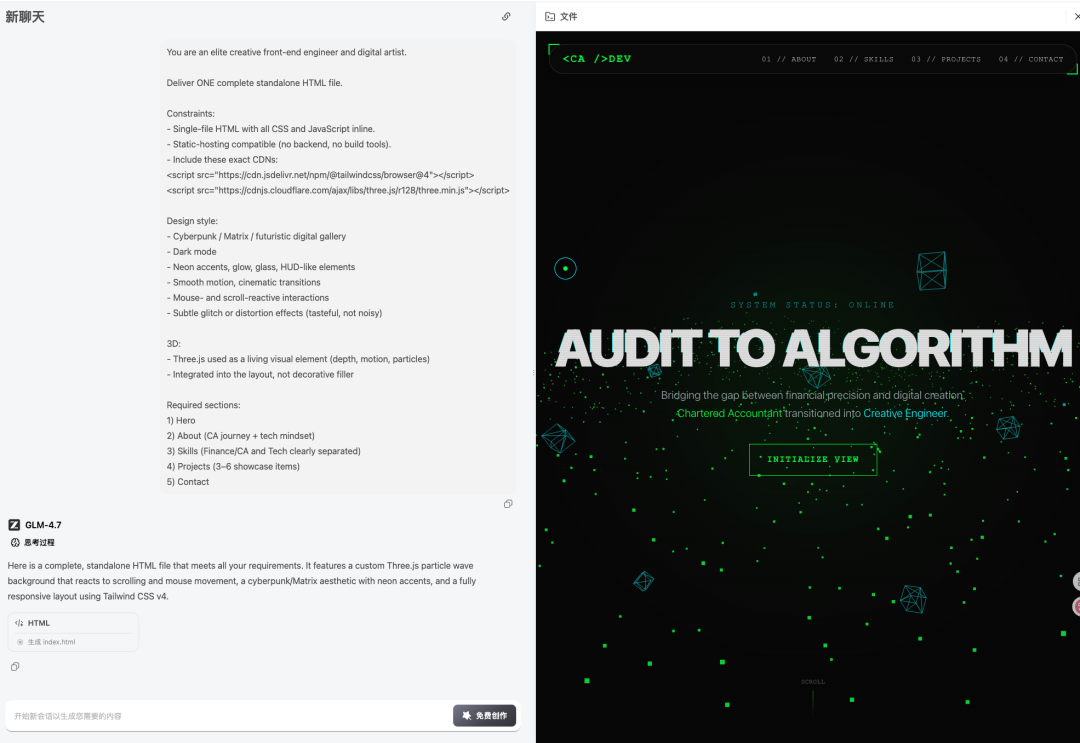Click the 免费创作 button
The width and height of the screenshot is (1080, 743).
(484, 716)
